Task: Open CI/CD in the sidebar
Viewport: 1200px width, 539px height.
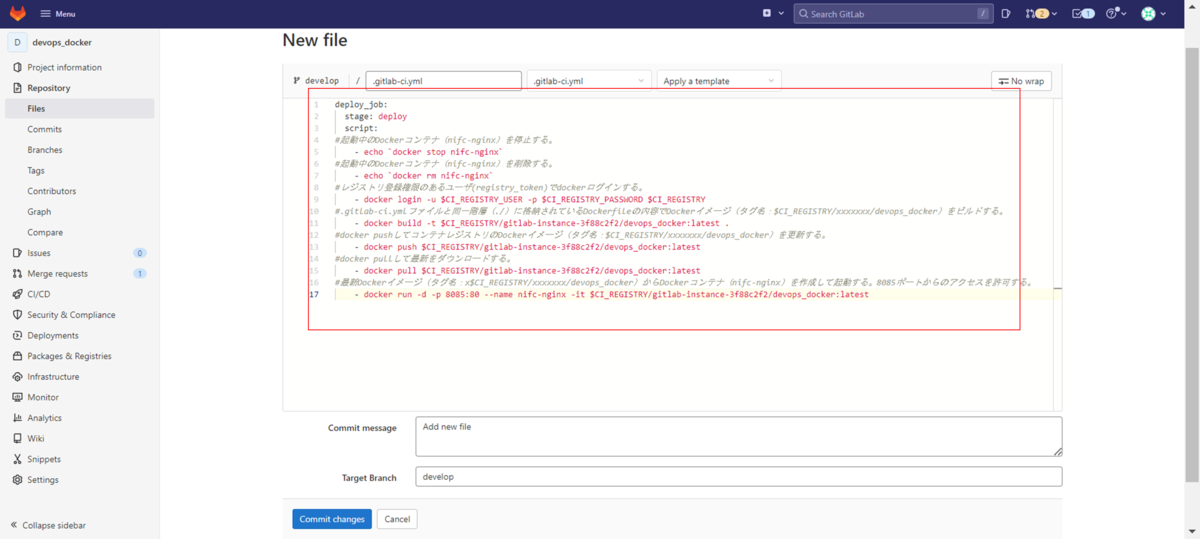Action: point(39,294)
